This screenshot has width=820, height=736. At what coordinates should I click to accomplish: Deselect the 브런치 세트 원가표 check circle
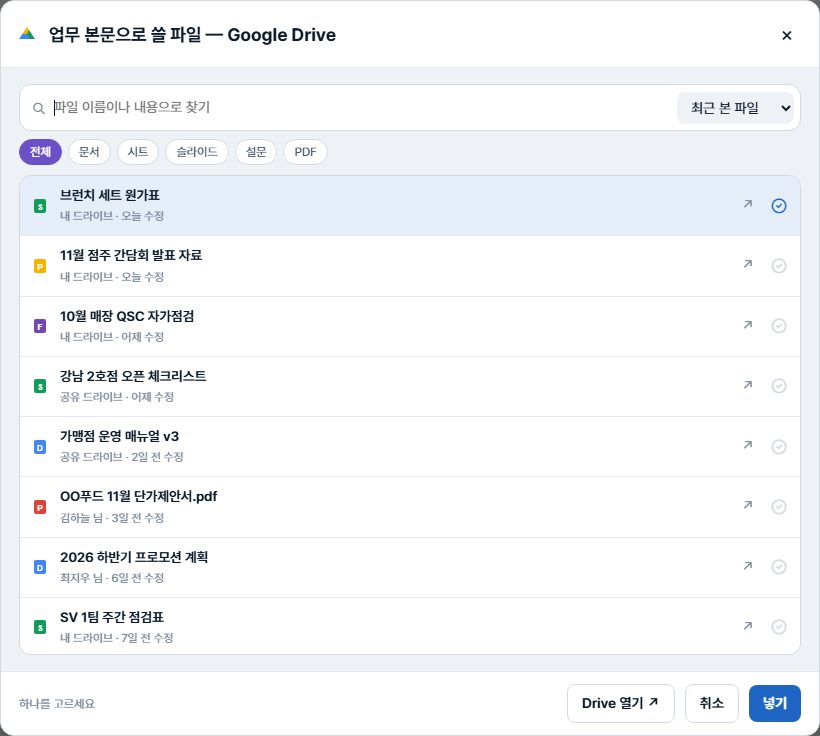(x=779, y=206)
